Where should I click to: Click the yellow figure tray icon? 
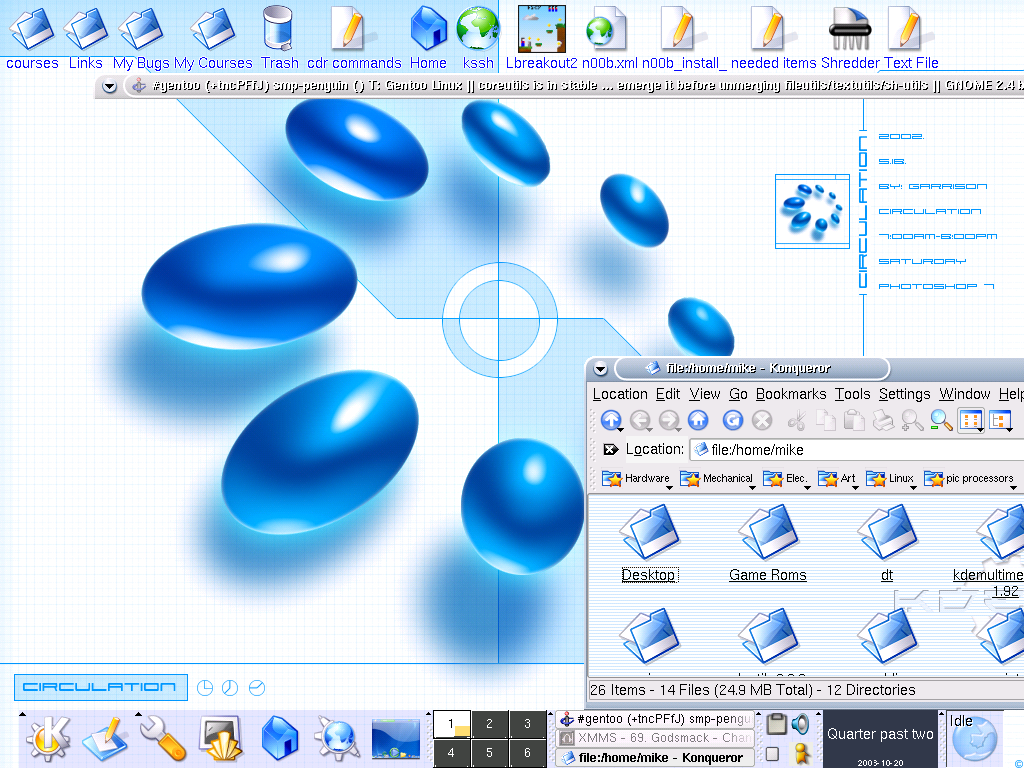(800, 753)
